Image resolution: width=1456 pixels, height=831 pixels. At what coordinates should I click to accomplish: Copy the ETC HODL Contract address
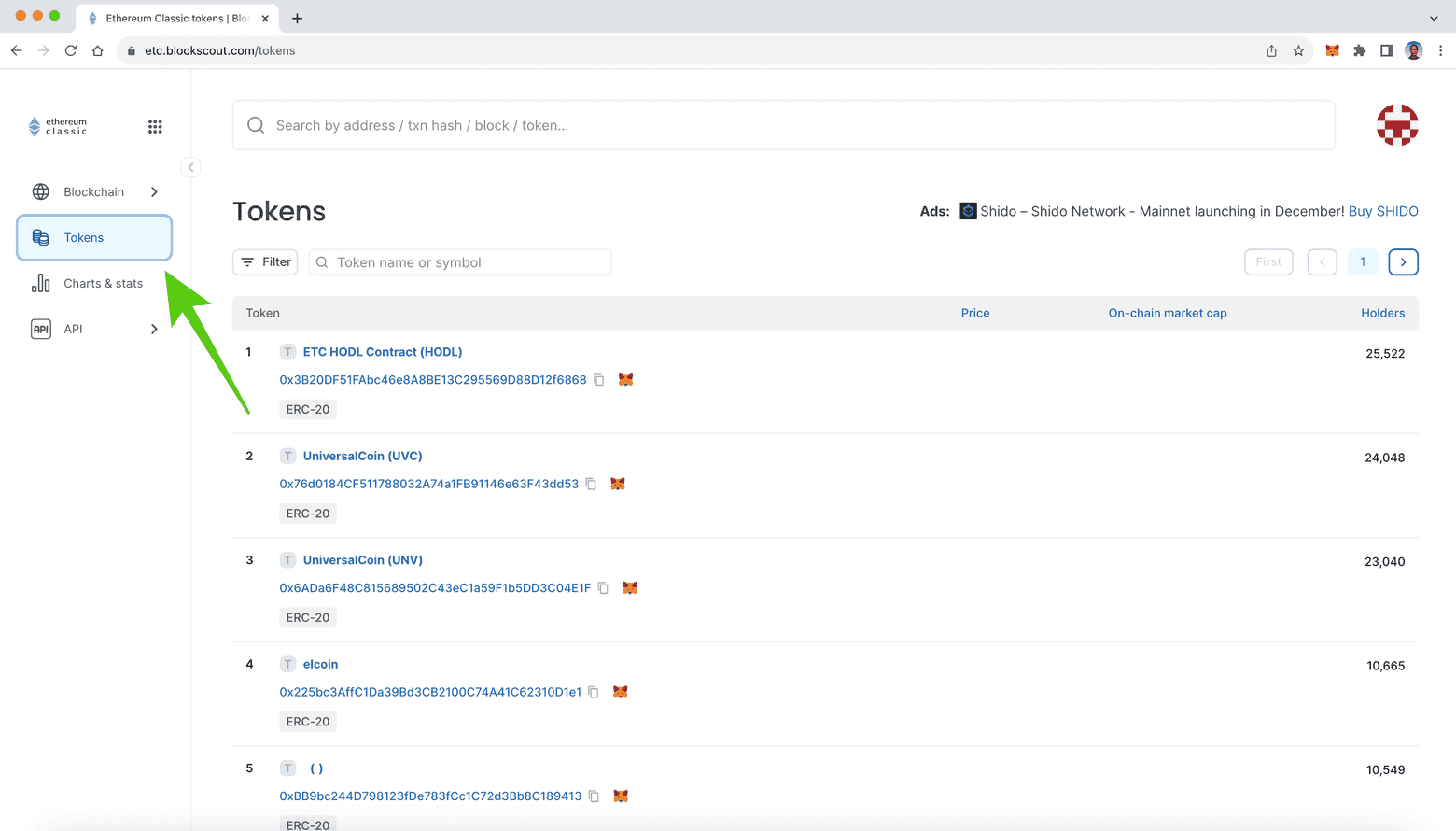[599, 380]
